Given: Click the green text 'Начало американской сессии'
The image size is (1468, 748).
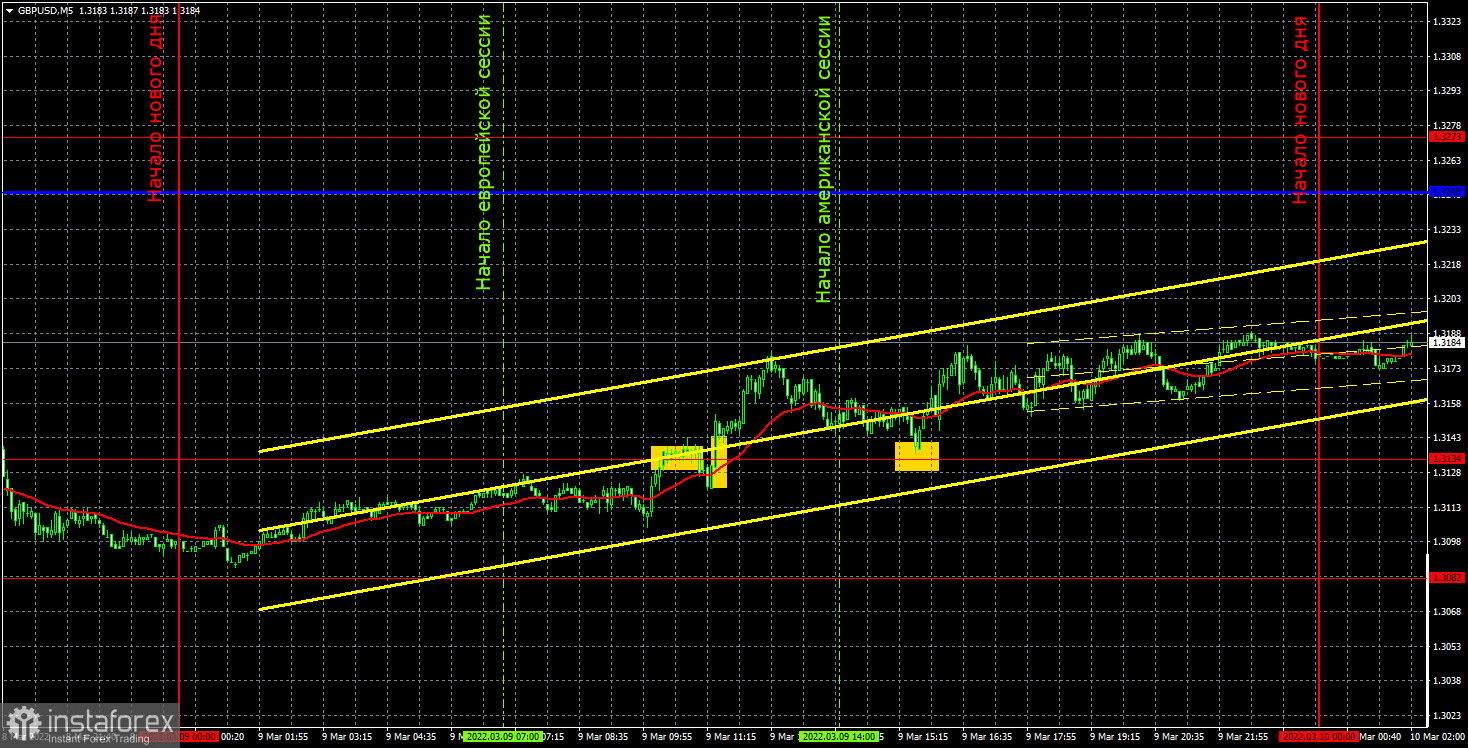Looking at the screenshot, I should 824,158.
